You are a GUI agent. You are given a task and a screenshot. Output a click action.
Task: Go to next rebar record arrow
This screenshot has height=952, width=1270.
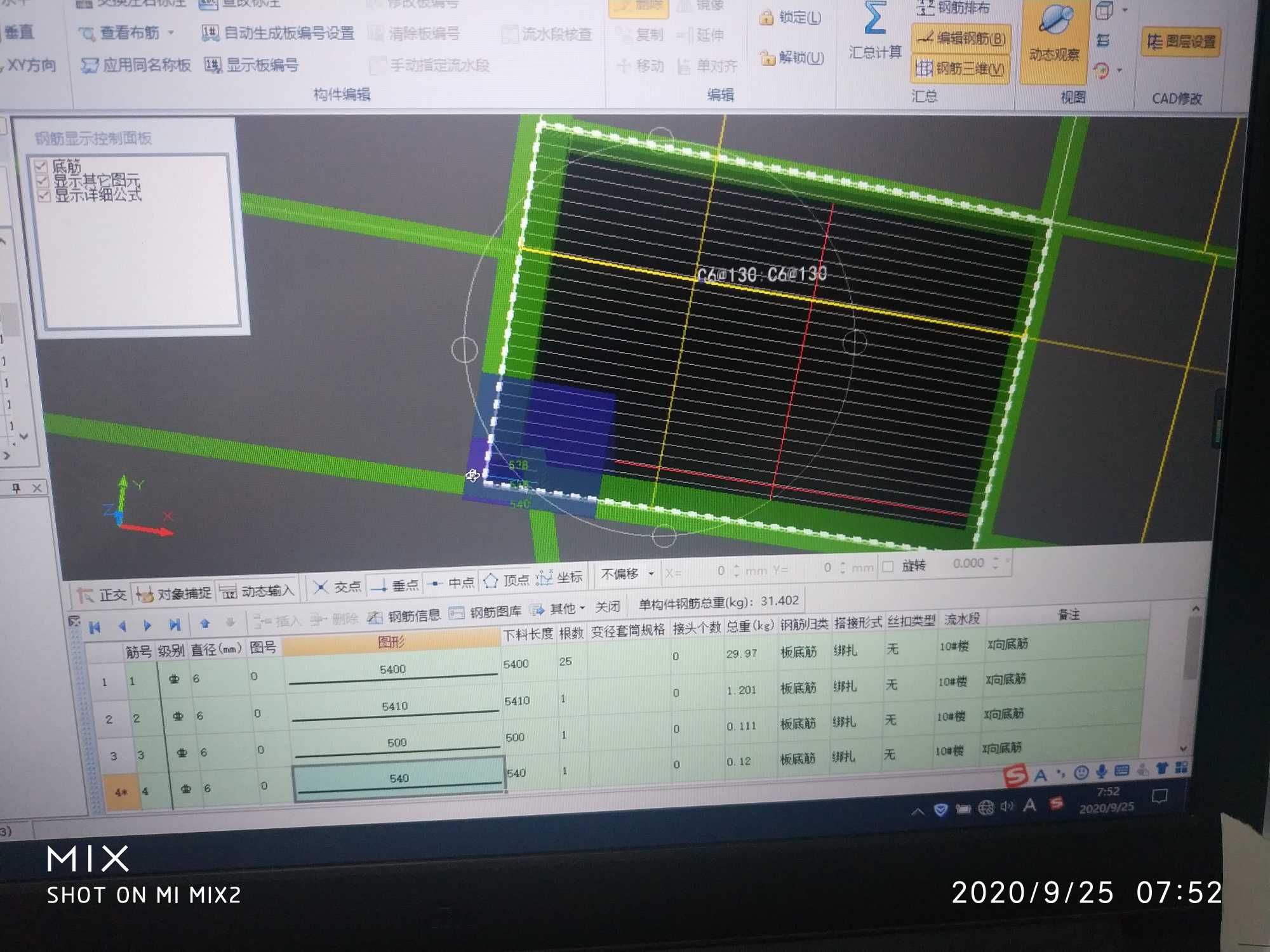coord(148,626)
